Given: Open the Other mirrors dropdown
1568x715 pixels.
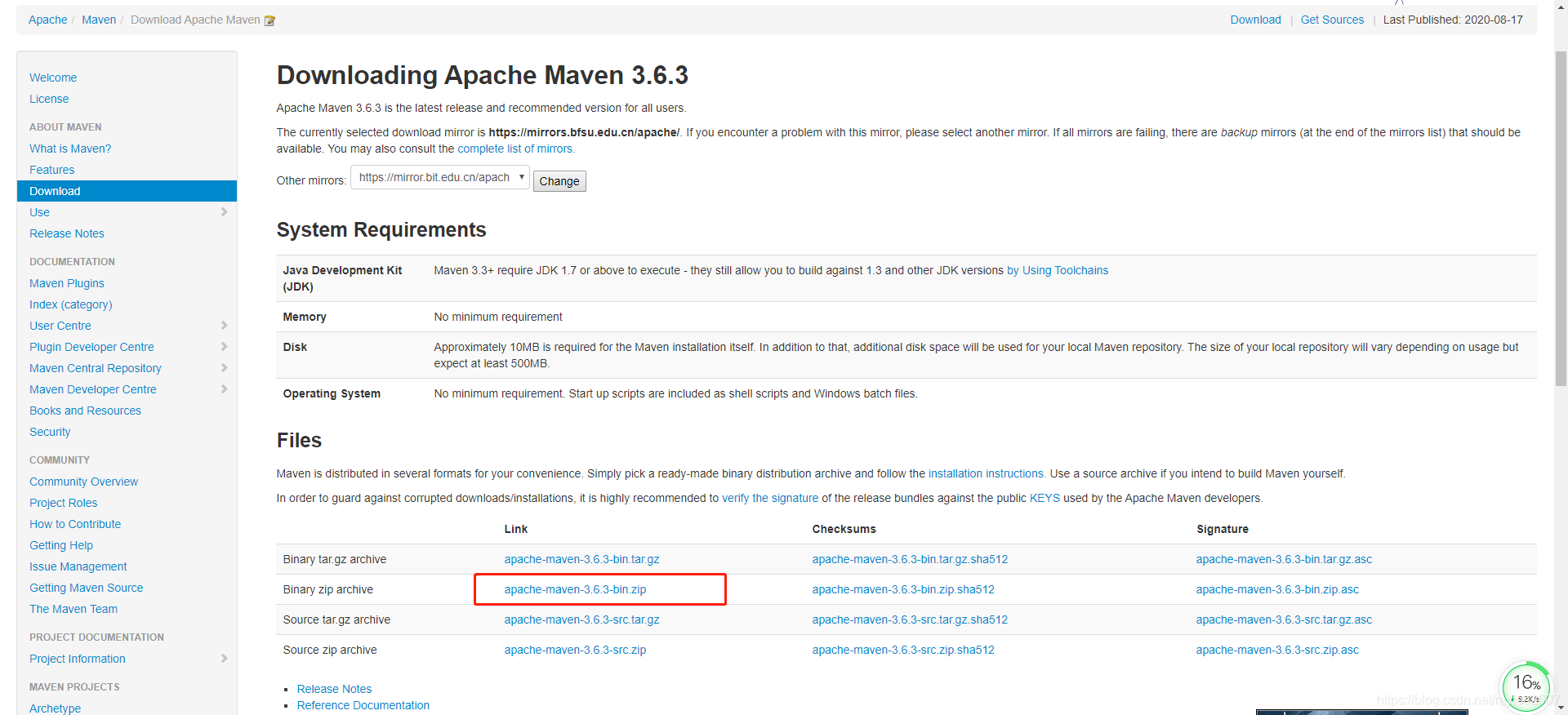Looking at the screenshot, I should pos(440,177).
